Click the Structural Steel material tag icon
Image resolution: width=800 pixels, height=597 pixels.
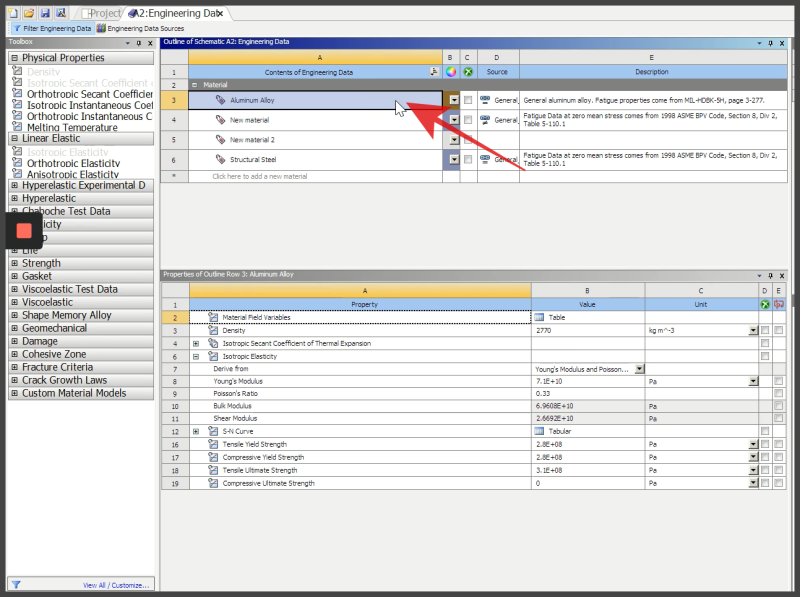point(220,159)
